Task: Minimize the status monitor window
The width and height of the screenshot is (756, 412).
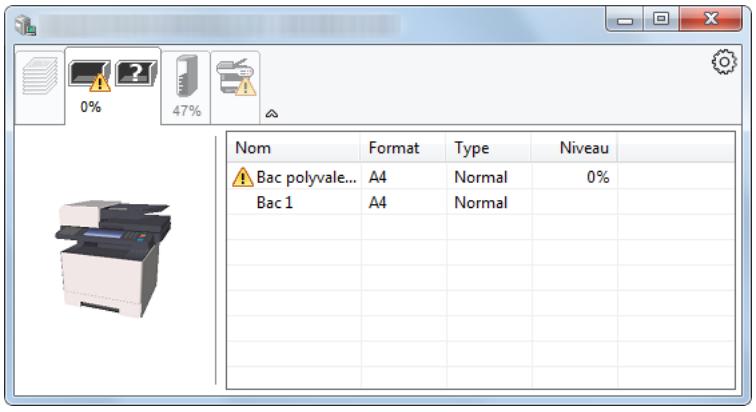Action: 624,20
